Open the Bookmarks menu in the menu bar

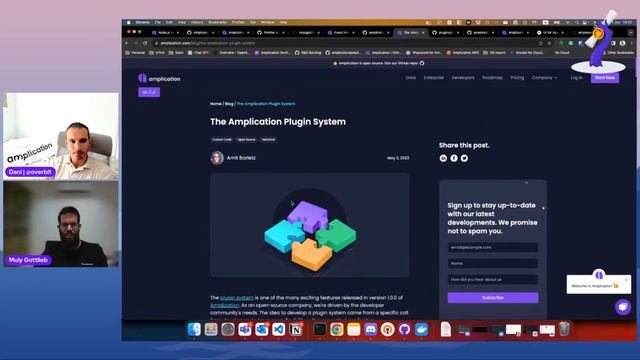218,22
